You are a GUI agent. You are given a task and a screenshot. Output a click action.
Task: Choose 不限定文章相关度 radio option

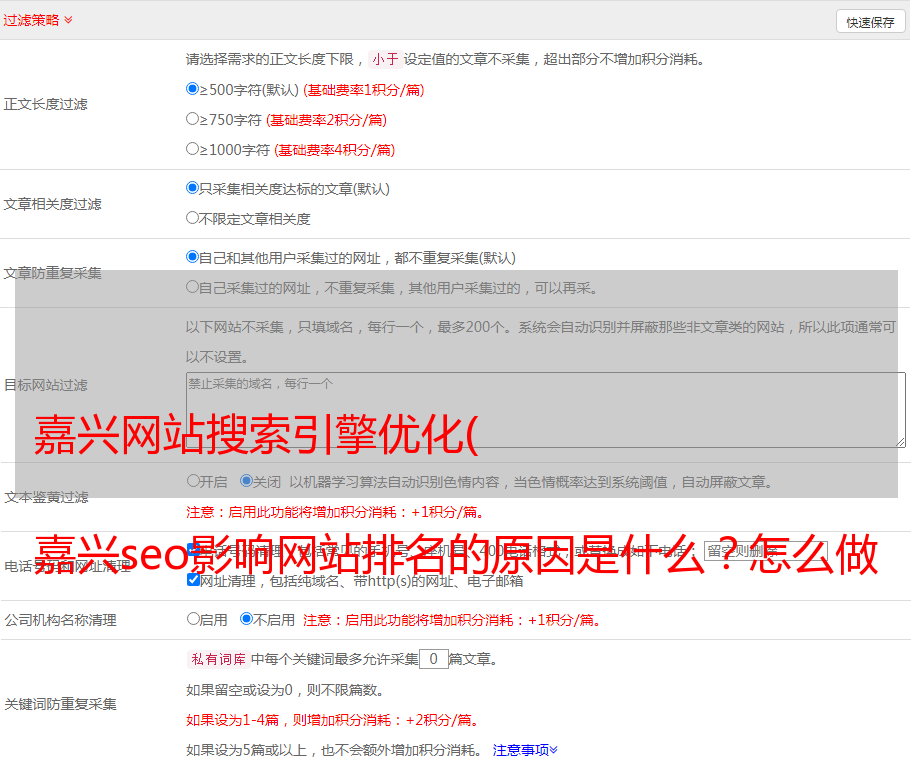click(193, 218)
